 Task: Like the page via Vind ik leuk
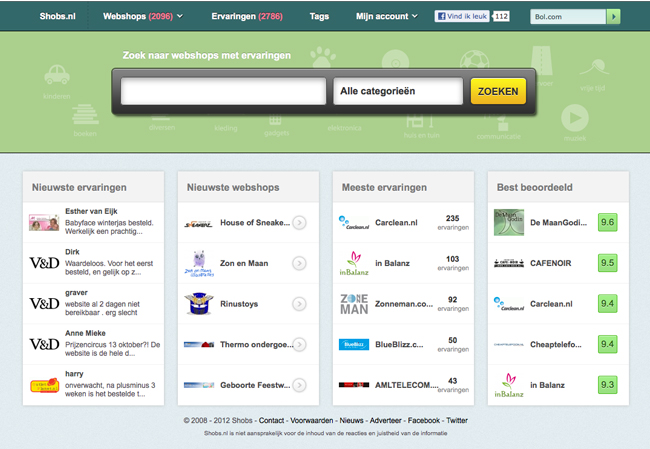(462, 16)
